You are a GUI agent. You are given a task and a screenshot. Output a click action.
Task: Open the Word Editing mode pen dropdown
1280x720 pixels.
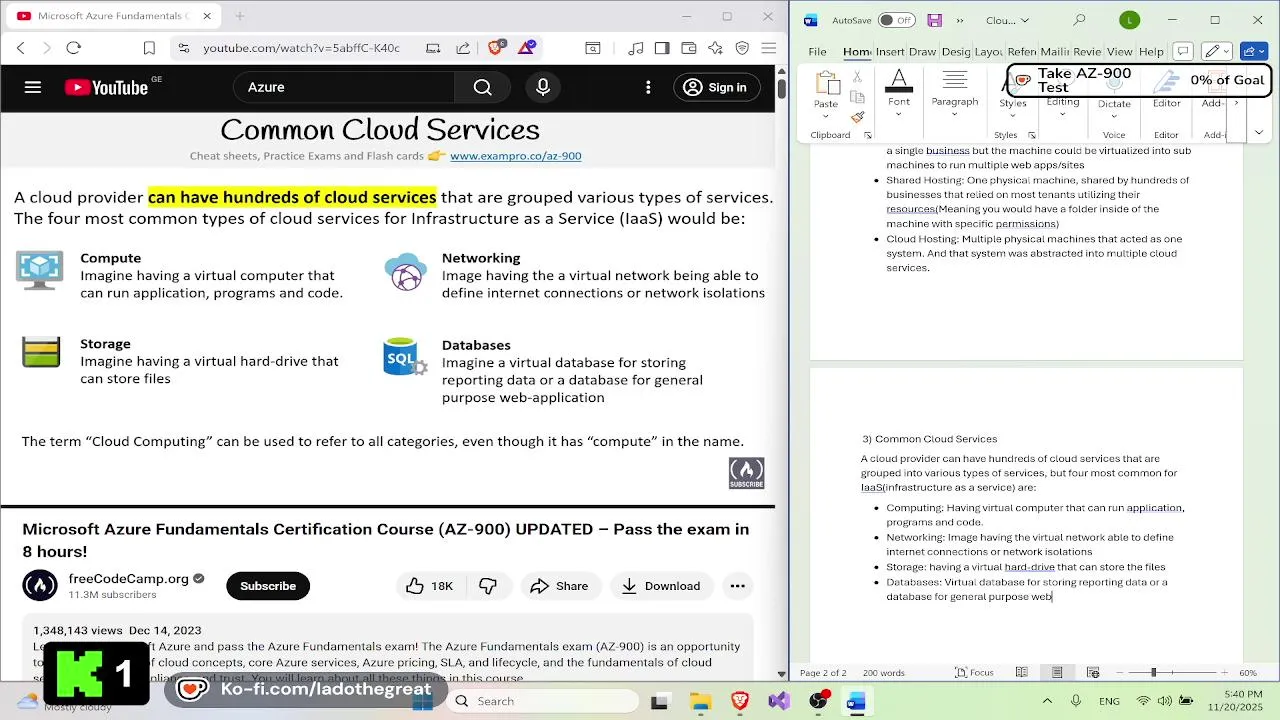(x=1217, y=51)
